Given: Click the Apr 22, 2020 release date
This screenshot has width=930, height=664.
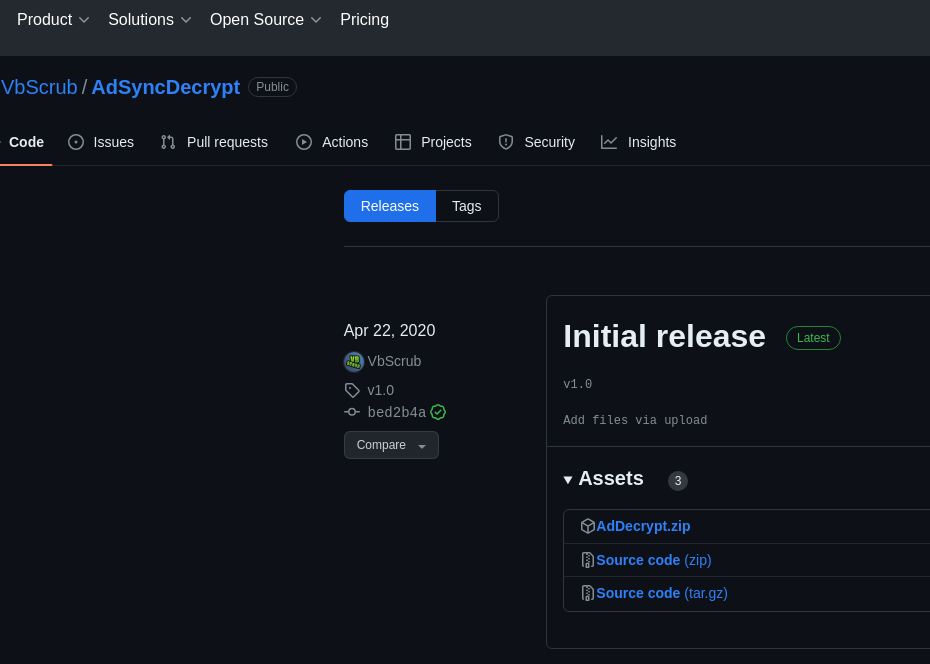Looking at the screenshot, I should click(x=390, y=330).
